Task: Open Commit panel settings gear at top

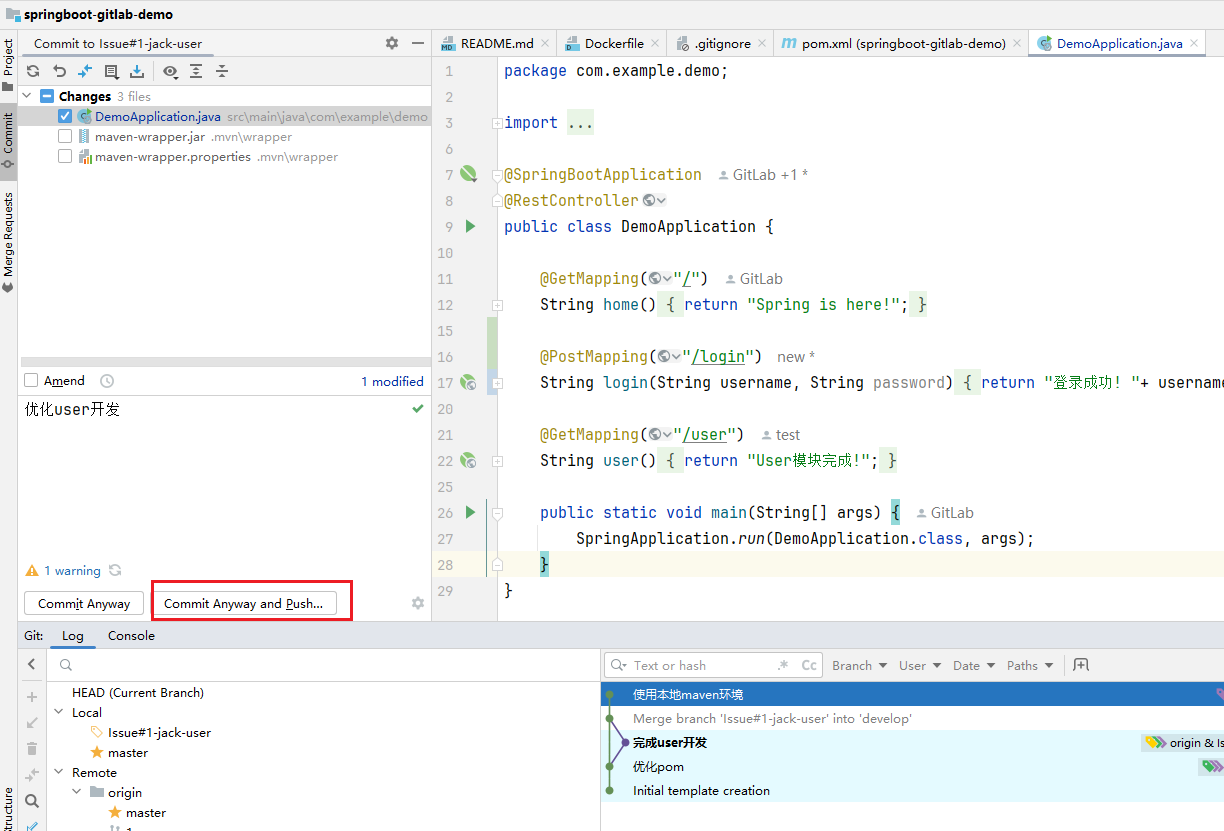Action: (392, 43)
